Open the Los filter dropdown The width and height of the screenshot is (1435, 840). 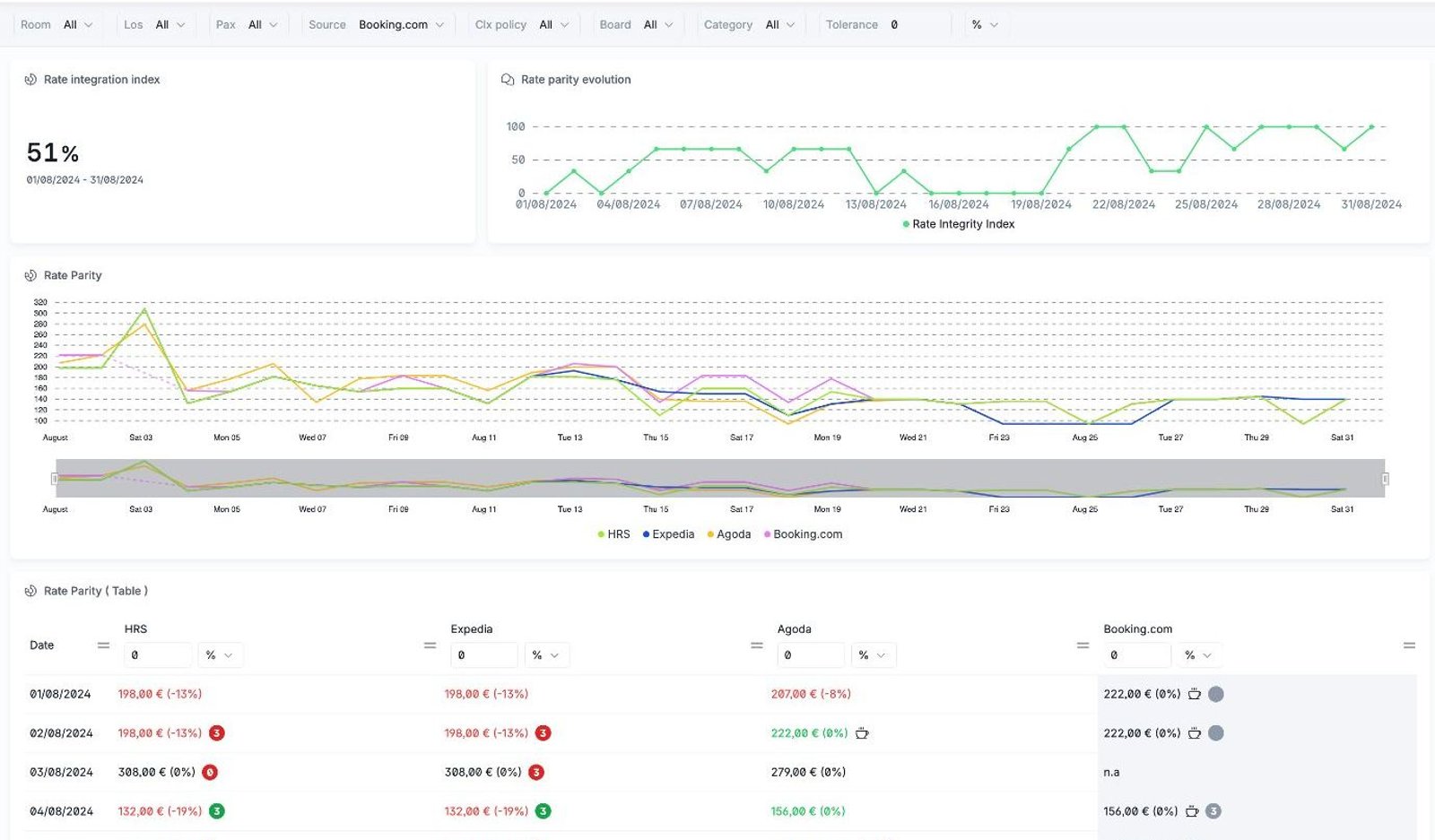pos(154,25)
